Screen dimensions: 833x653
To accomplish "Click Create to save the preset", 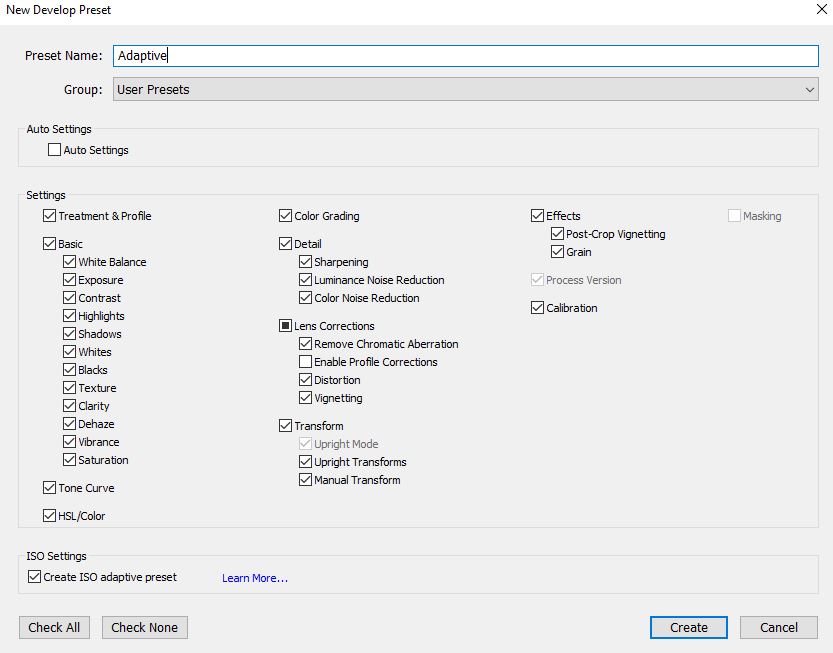I will 689,627.
